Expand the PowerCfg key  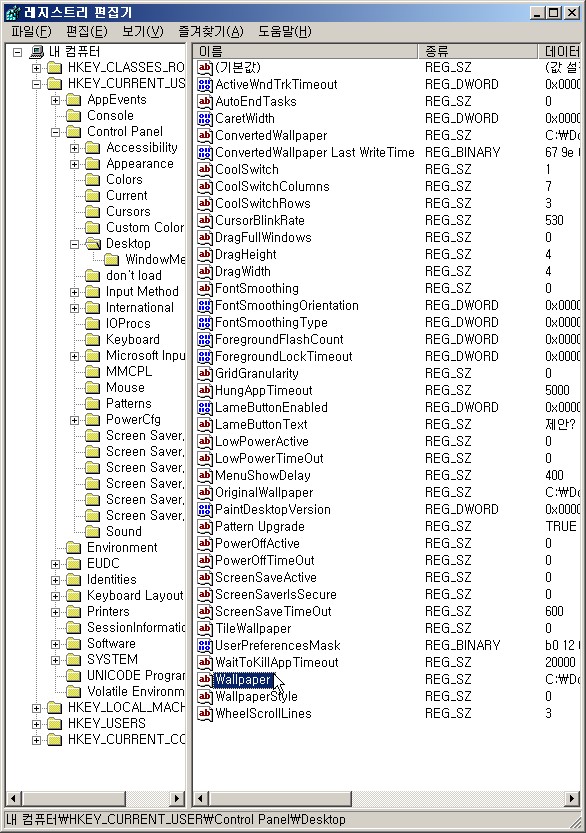[75, 420]
